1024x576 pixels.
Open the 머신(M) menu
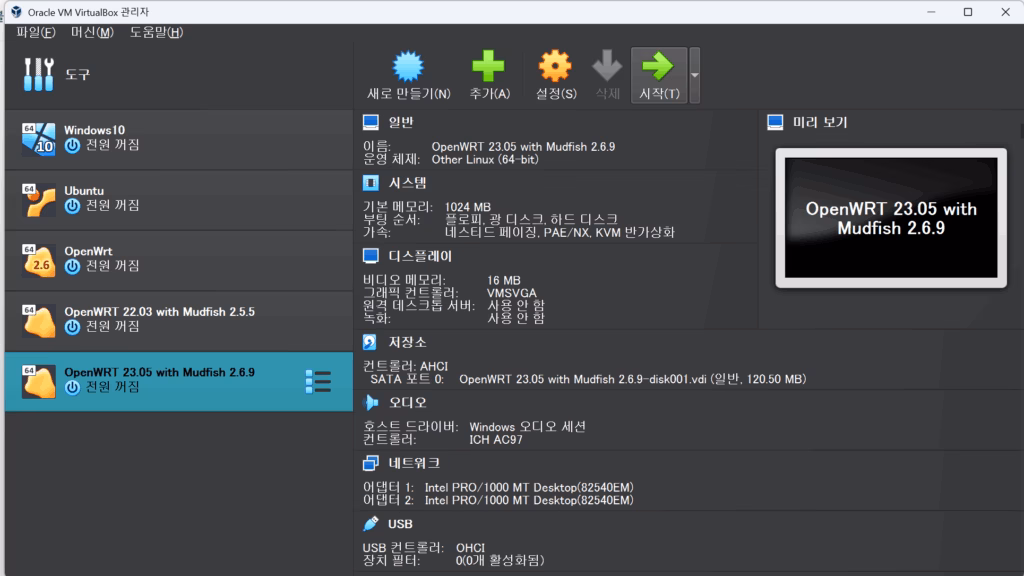(92, 32)
